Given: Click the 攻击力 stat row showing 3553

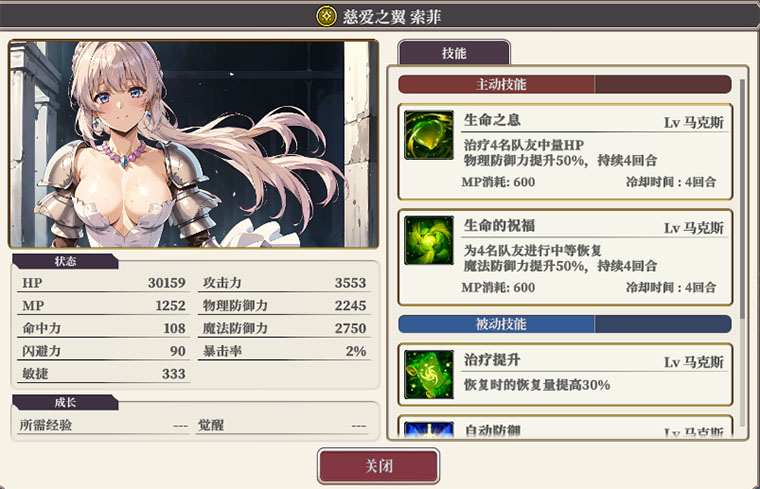Looking at the screenshot, I should (x=284, y=283).
